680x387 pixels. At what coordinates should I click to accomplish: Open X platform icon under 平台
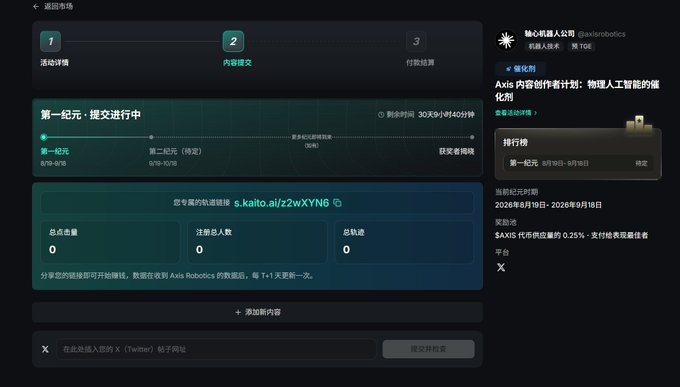pyautogui.click(x=501, y=267)
